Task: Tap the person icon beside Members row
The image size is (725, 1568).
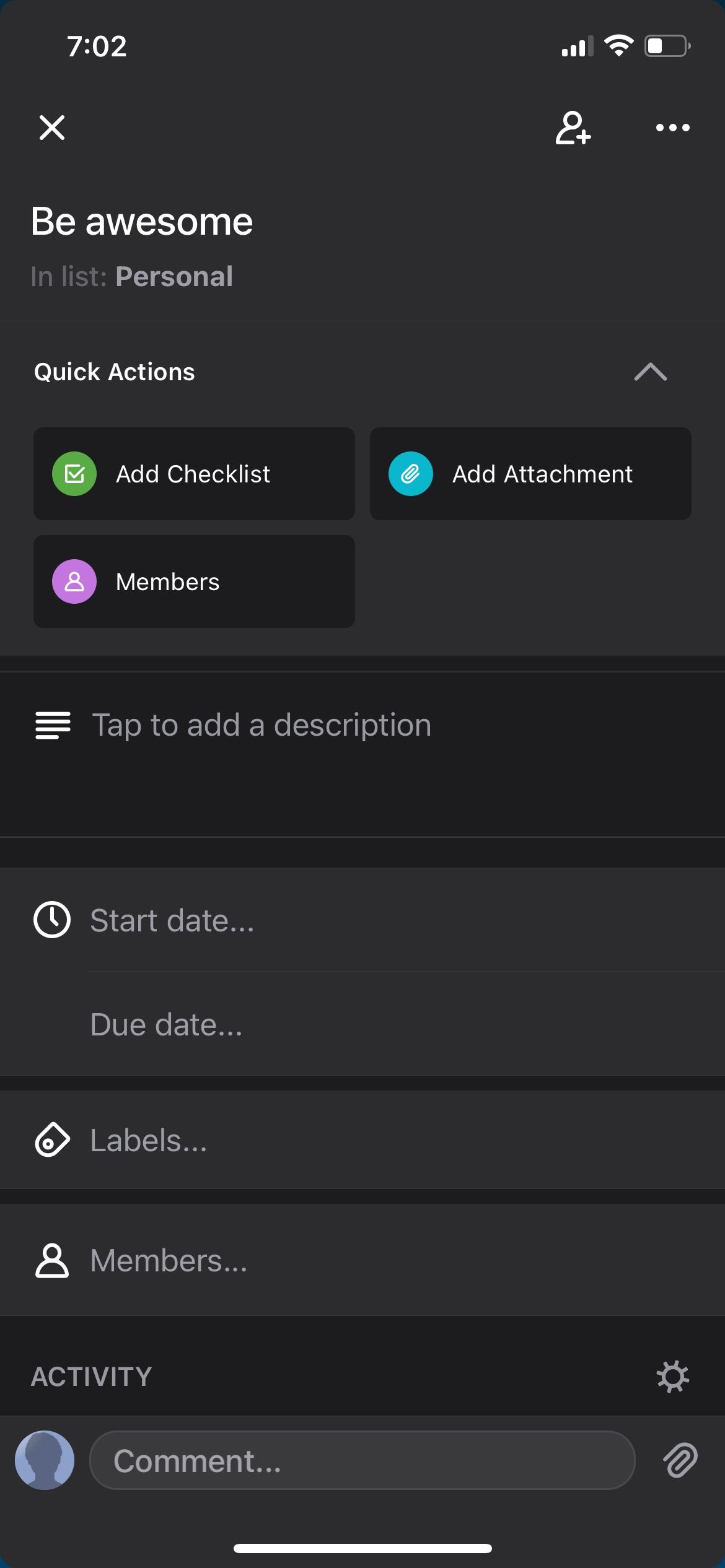Action: pos(52,1261)
